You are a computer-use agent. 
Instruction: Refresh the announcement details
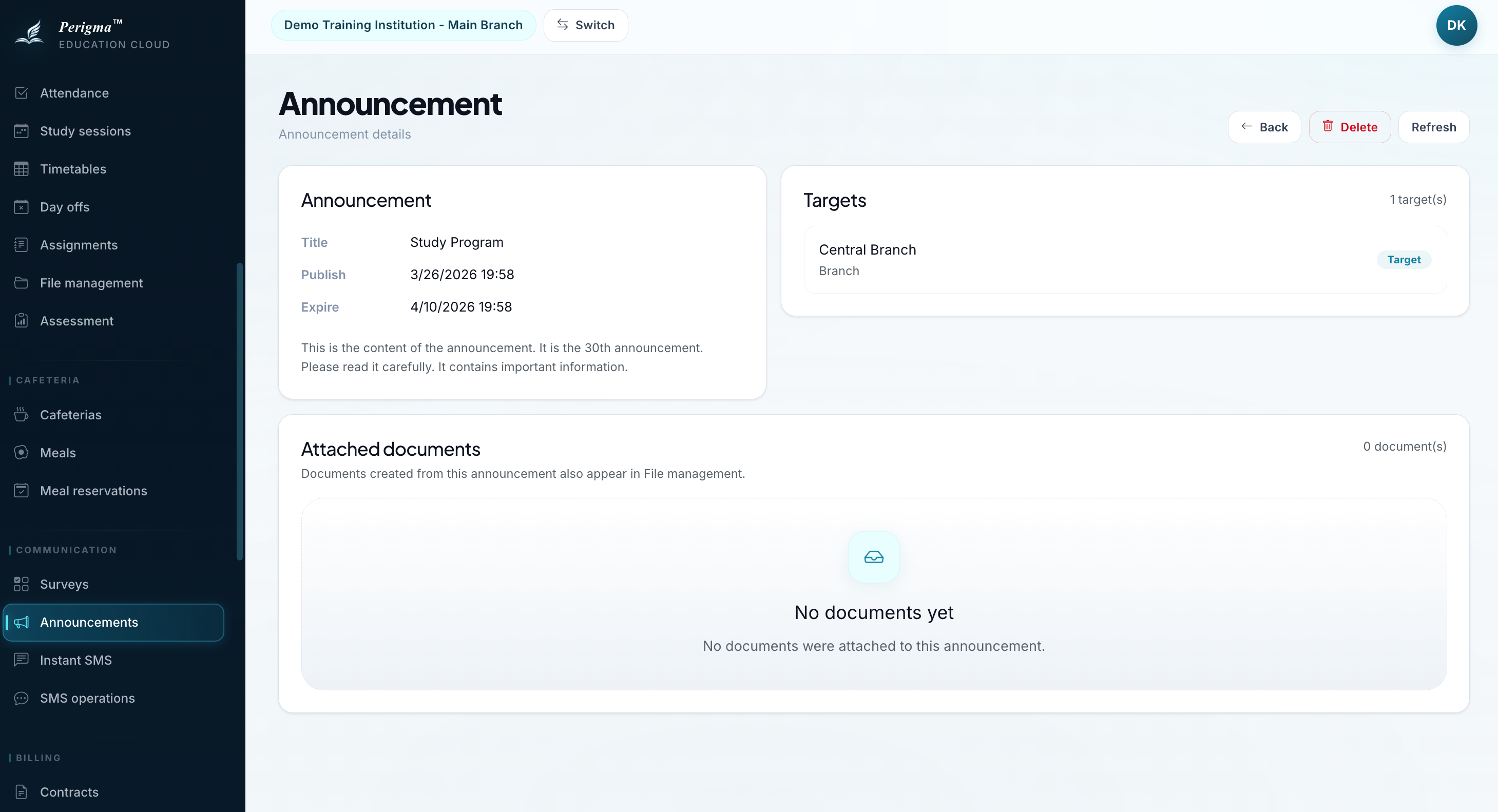point(1433,127)
